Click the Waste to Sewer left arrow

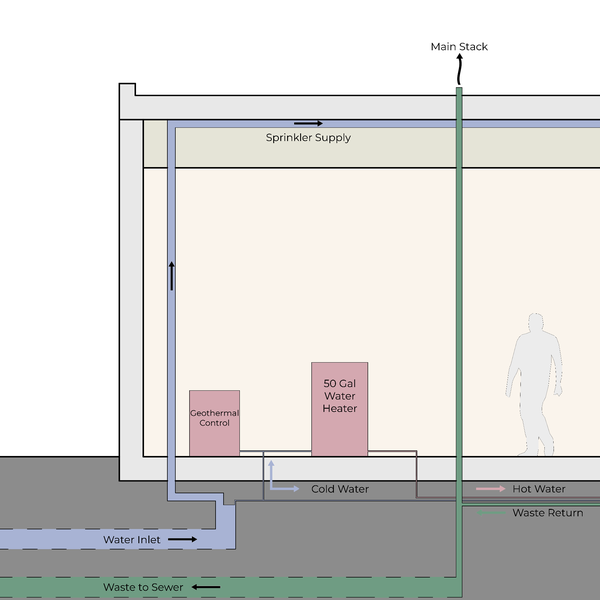[207, 587]
